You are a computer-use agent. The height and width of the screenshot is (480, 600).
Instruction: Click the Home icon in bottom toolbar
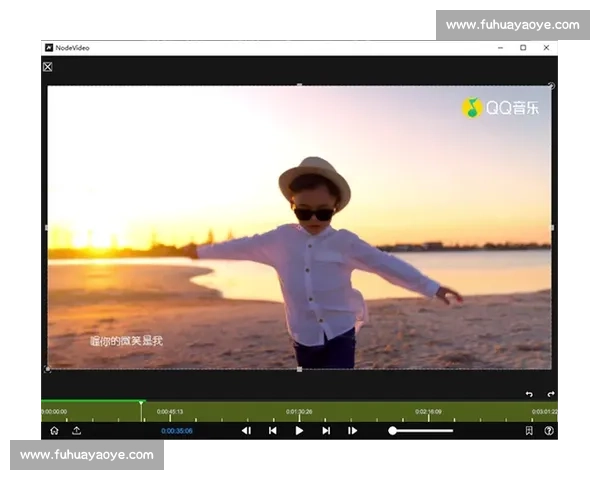54,431
